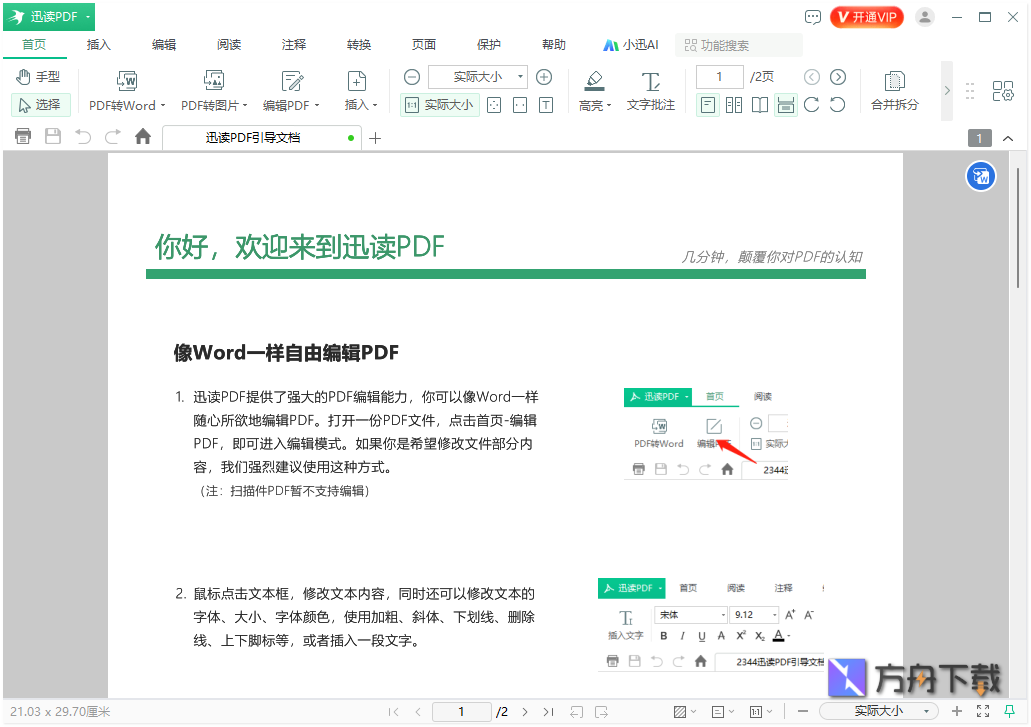Switch to the 编辑 ribbon tab
Image resolution: width=1031 pixels, height=727 pixels.
click(164, 45)
